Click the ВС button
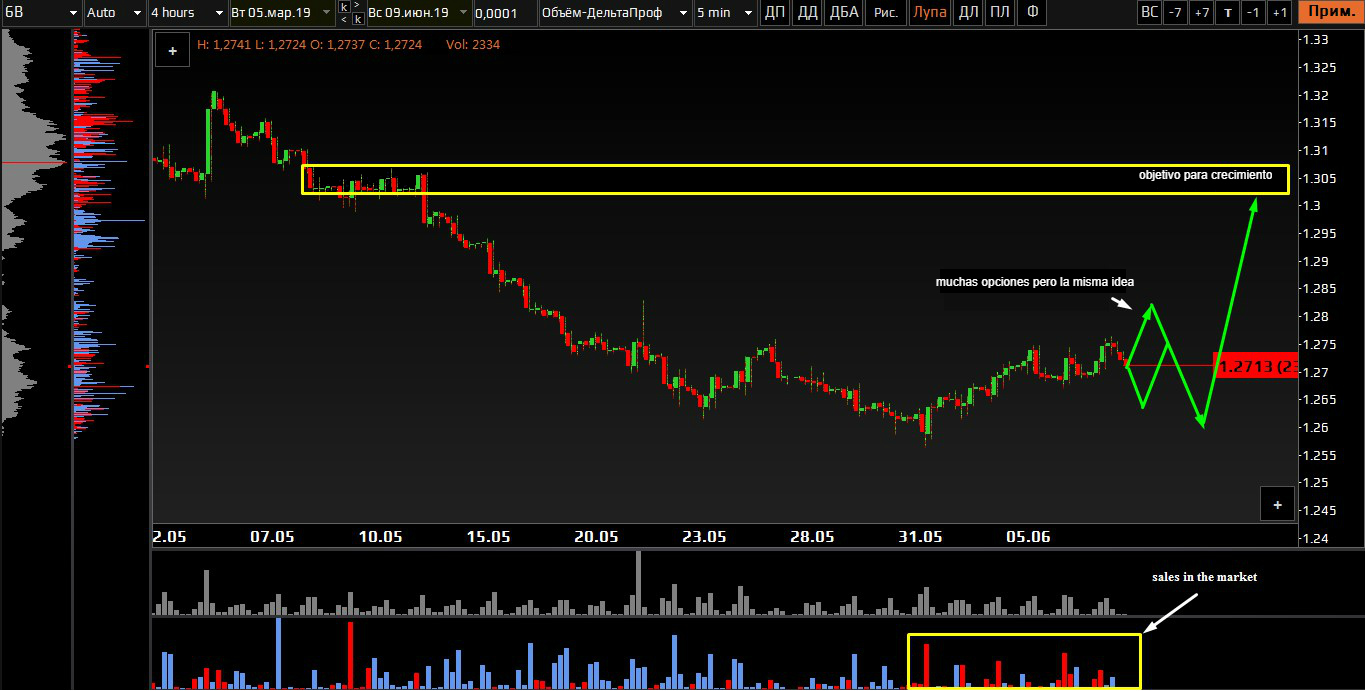This screenshot has height=691, width=1365. click(1150, 13)
